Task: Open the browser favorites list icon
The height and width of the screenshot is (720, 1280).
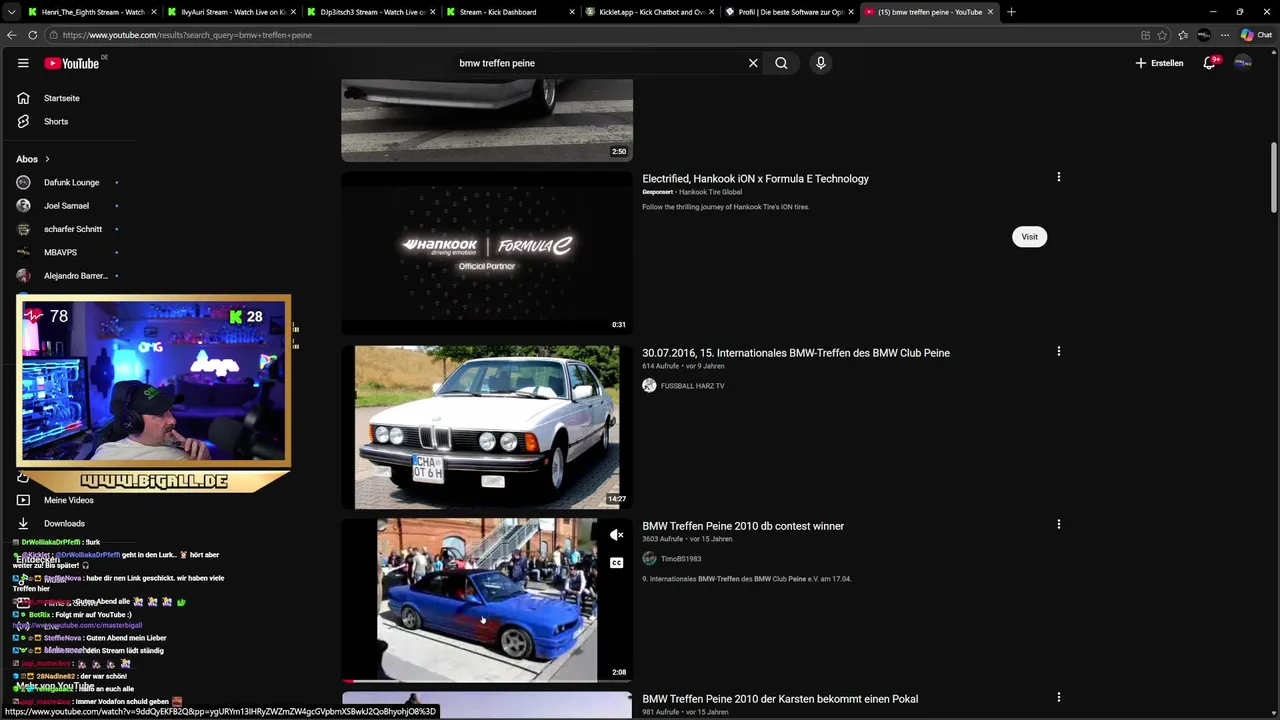Action: pyautogui.click(x=1183, y=35)
